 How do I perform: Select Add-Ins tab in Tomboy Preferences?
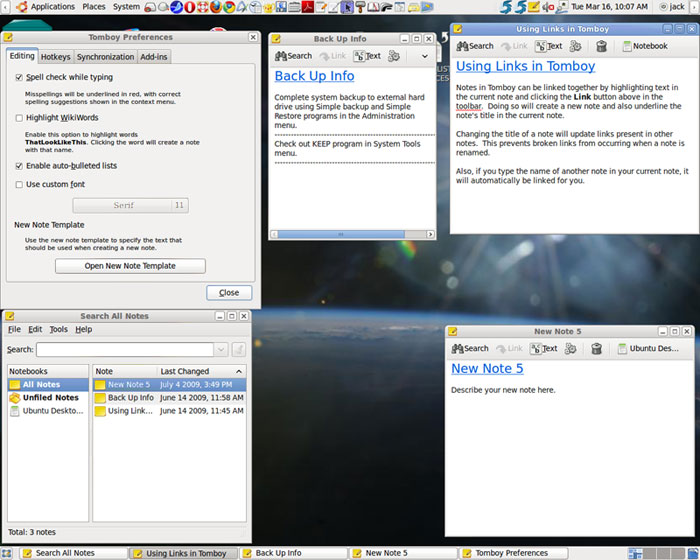point(154,57)
